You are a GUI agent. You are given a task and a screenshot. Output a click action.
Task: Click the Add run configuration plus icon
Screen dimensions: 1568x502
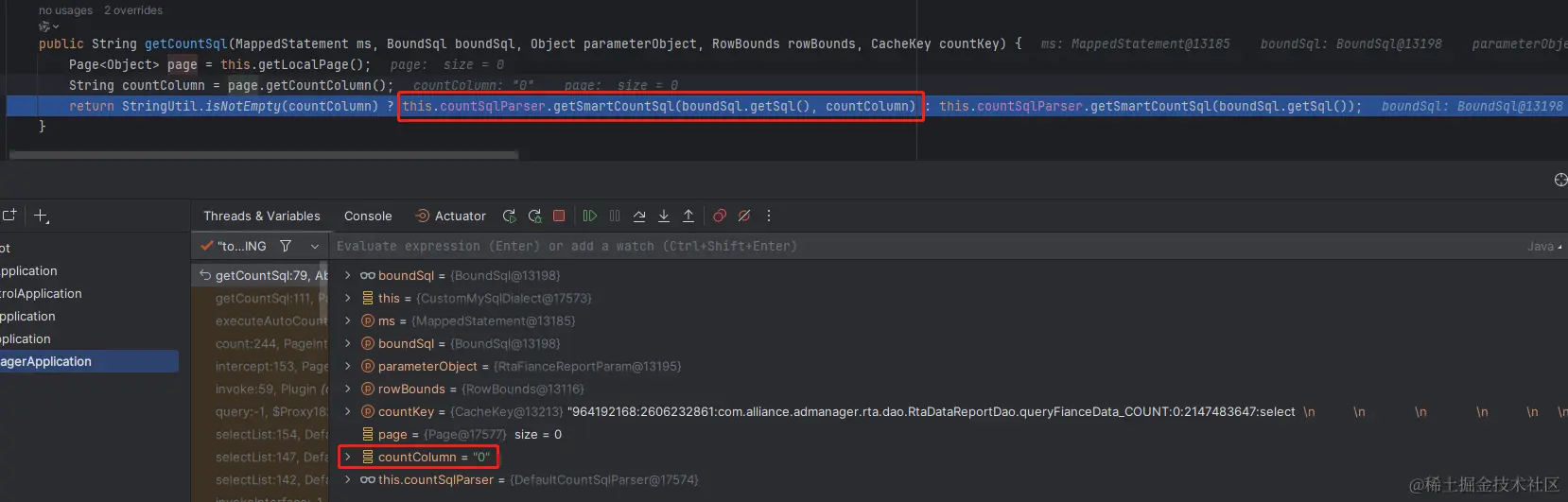click(41, 216)
